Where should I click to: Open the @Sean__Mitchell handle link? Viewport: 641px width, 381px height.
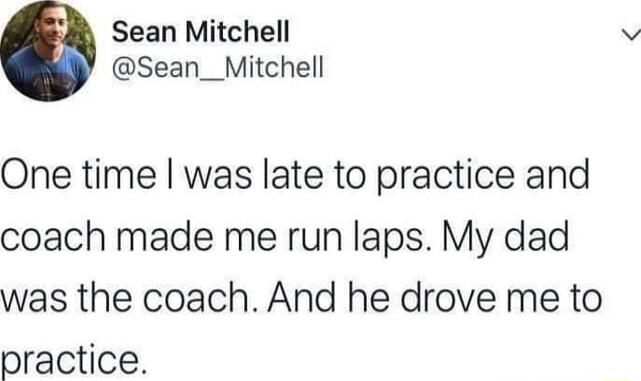pos(217,68)
